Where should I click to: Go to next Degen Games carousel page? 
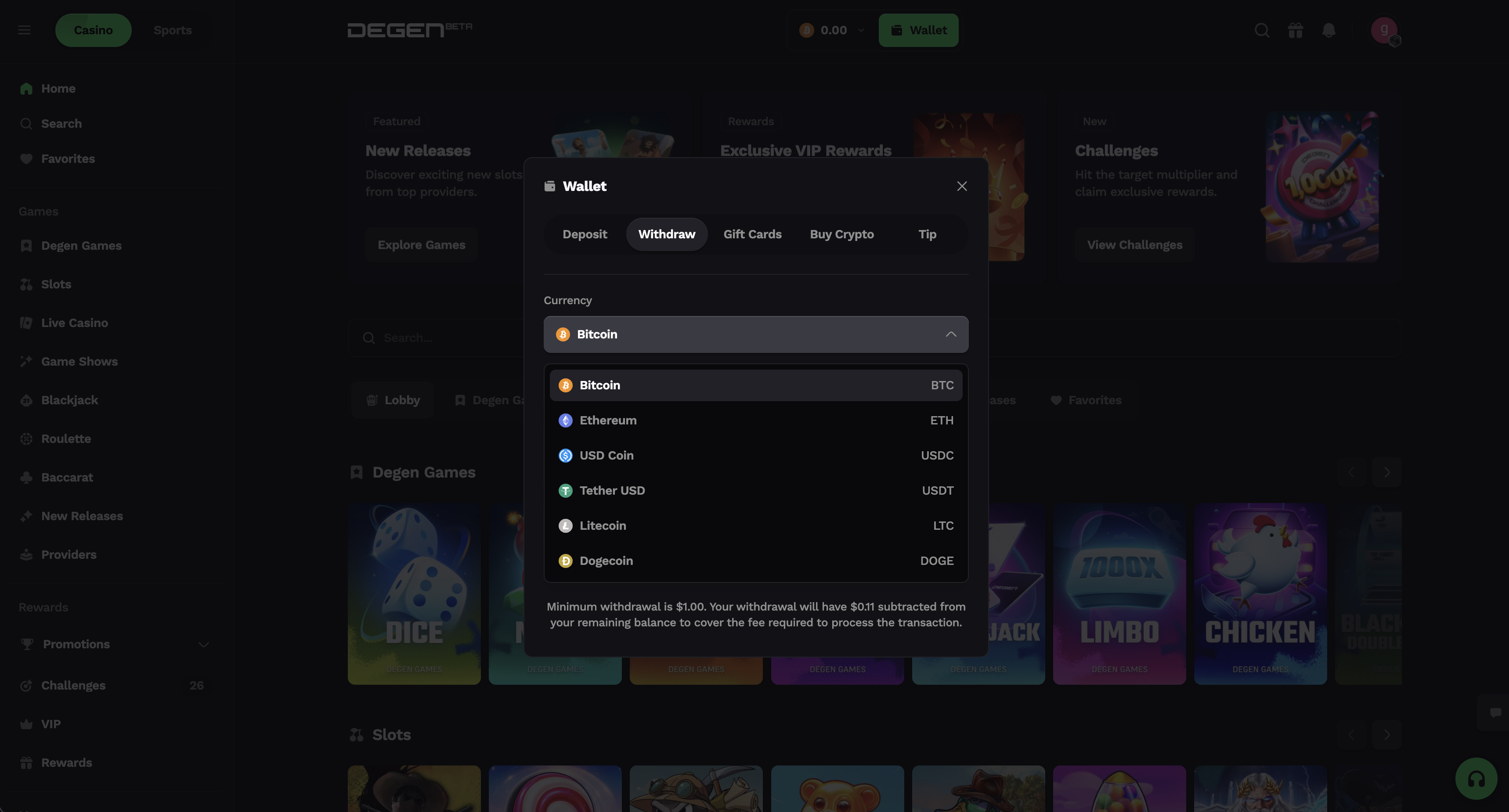[x=1386, y=472]
